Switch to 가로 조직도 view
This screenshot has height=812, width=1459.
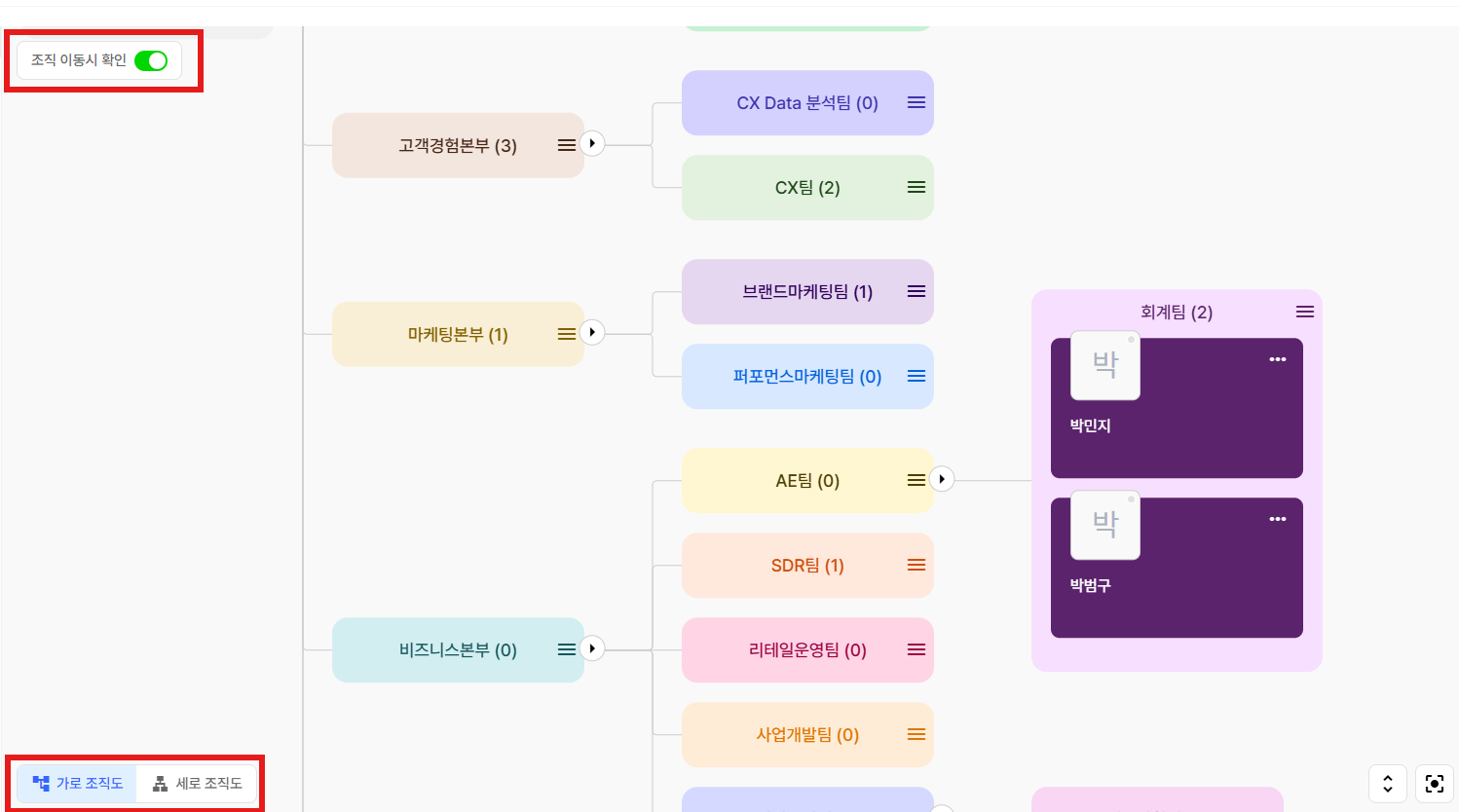tap(77, 783)
